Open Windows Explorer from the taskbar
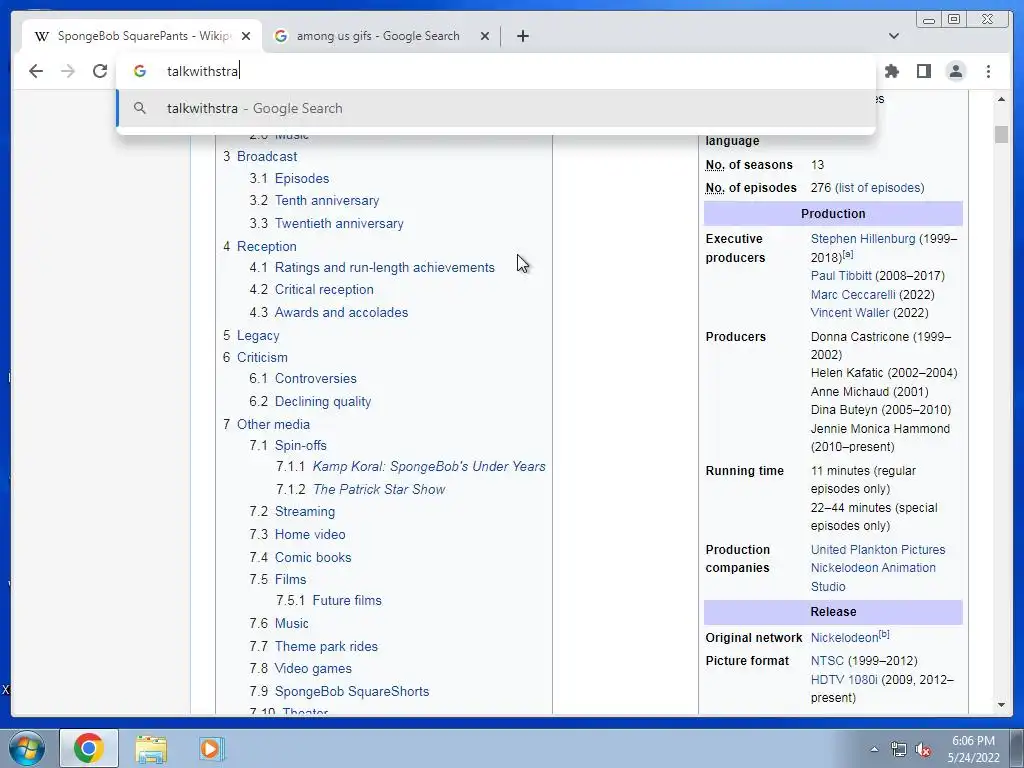The width and height of the screenshot is (1024, 768). coord(151,749)
